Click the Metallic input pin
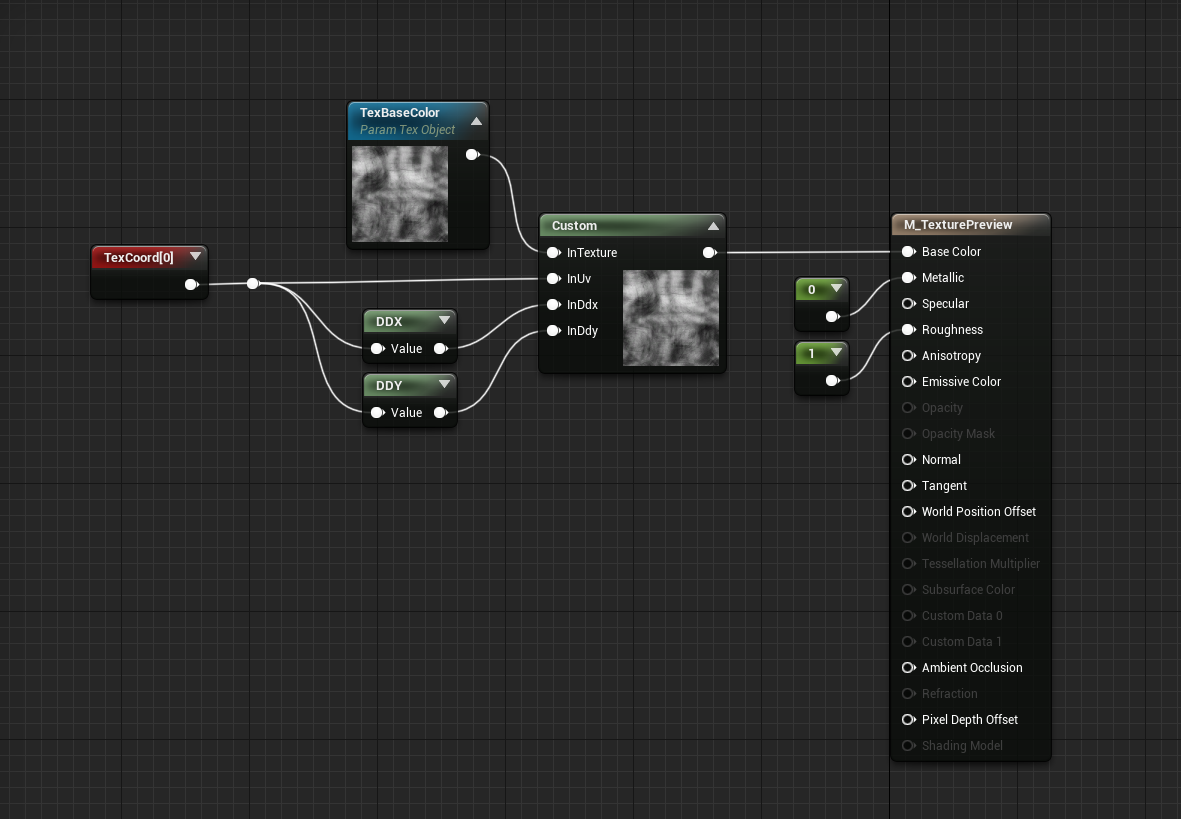The image size is (1181, 819). coord(908,277)
